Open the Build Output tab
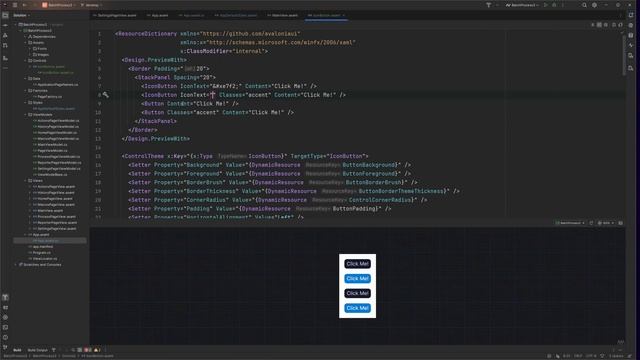 pyautogui.click(x=38, y=350)
